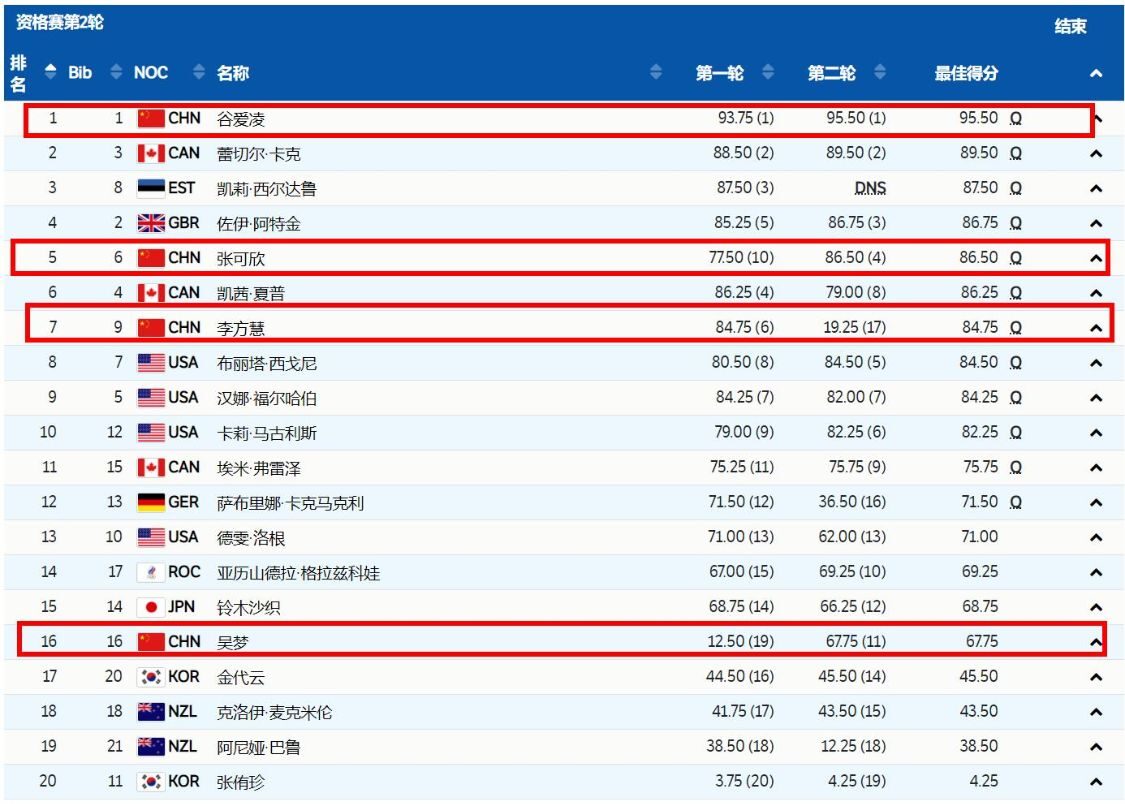1125x804 pixels.
Task: Click the Q mark beside 谷爱凌's best score
Action: 1013,118
